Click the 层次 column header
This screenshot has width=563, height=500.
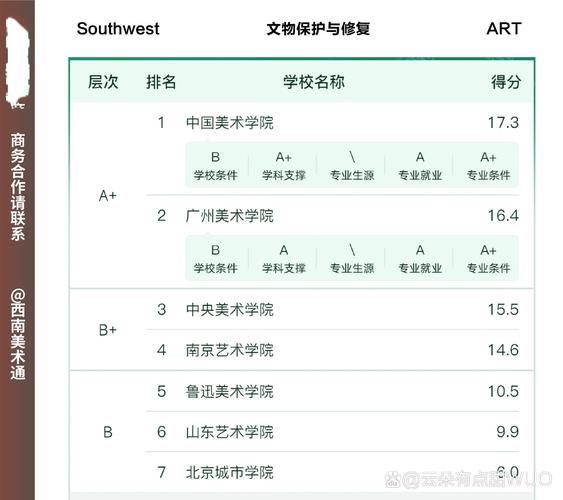click(x=103, y=82)
